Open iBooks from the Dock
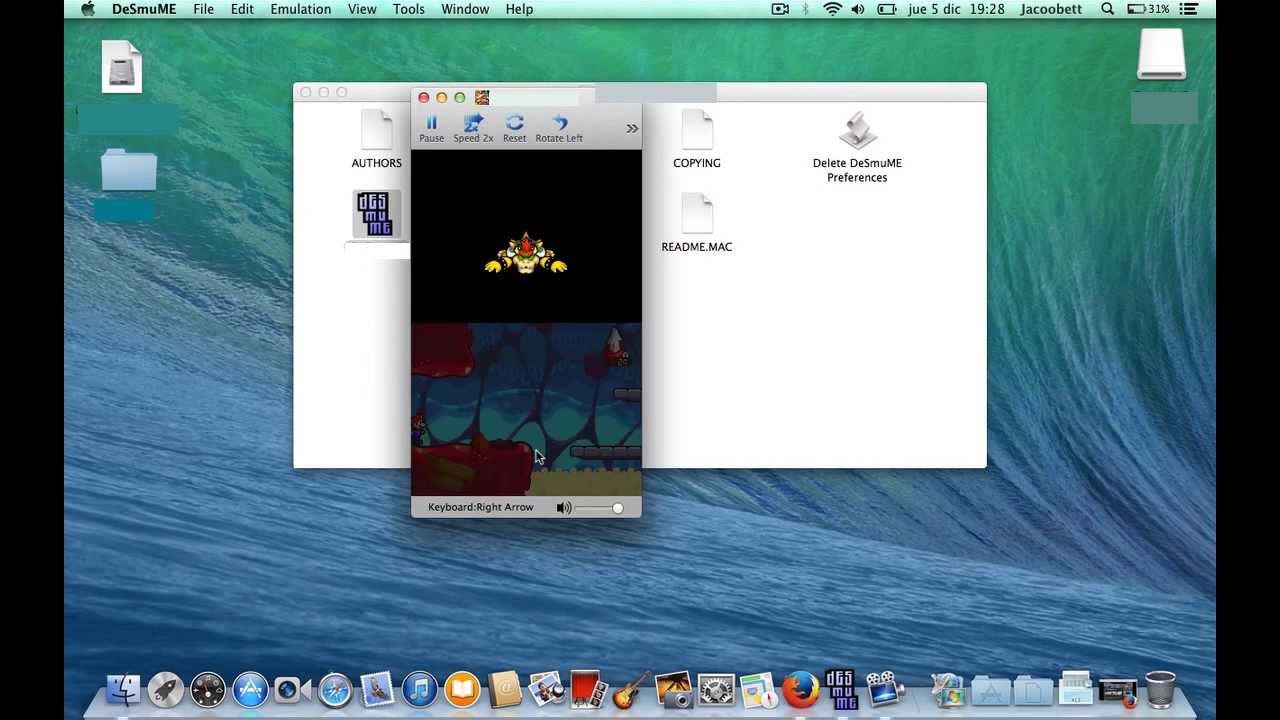 coord(462,690)
